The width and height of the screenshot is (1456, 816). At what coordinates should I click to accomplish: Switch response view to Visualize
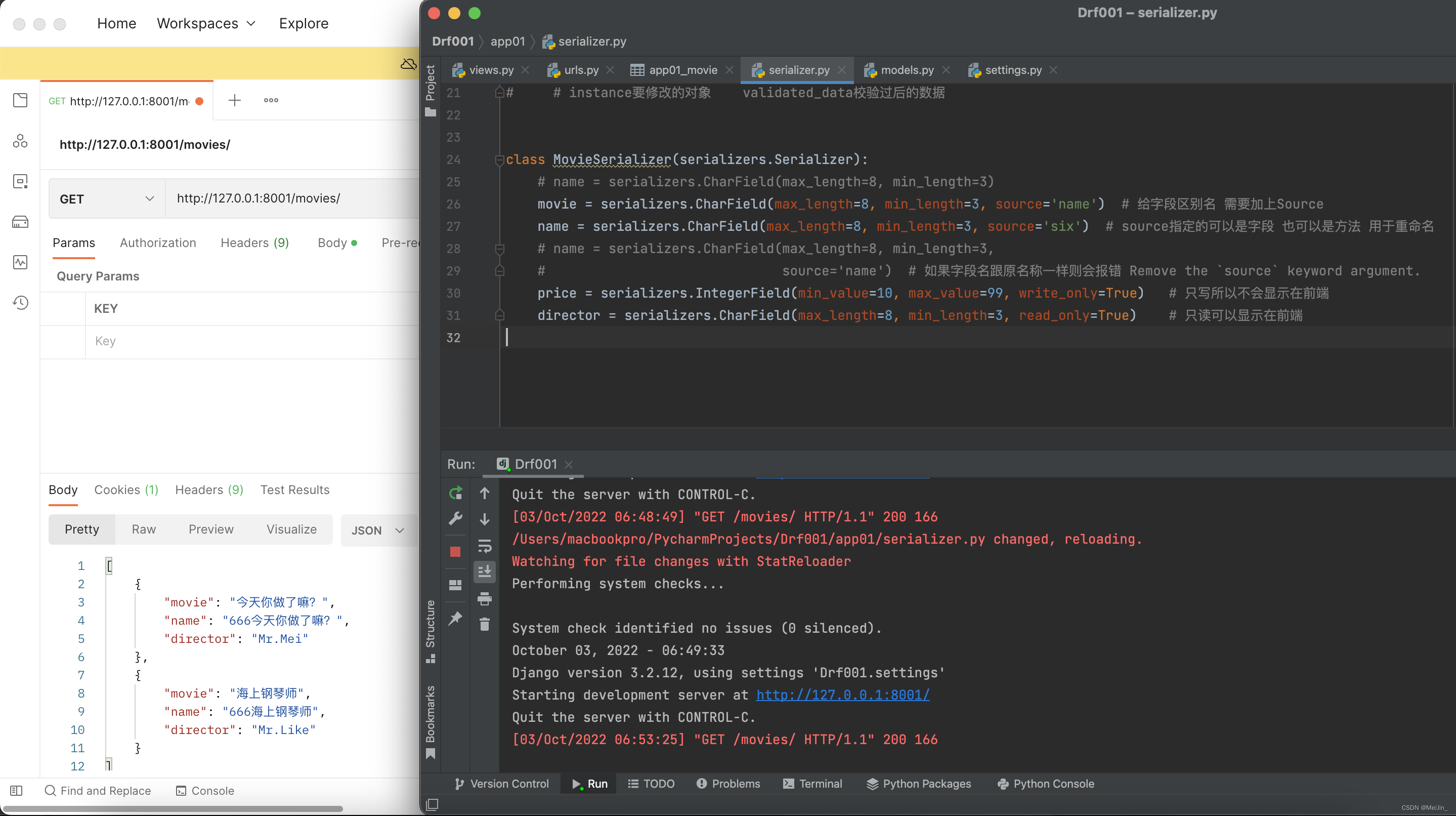pyautogui.click(x=291, y=529)
